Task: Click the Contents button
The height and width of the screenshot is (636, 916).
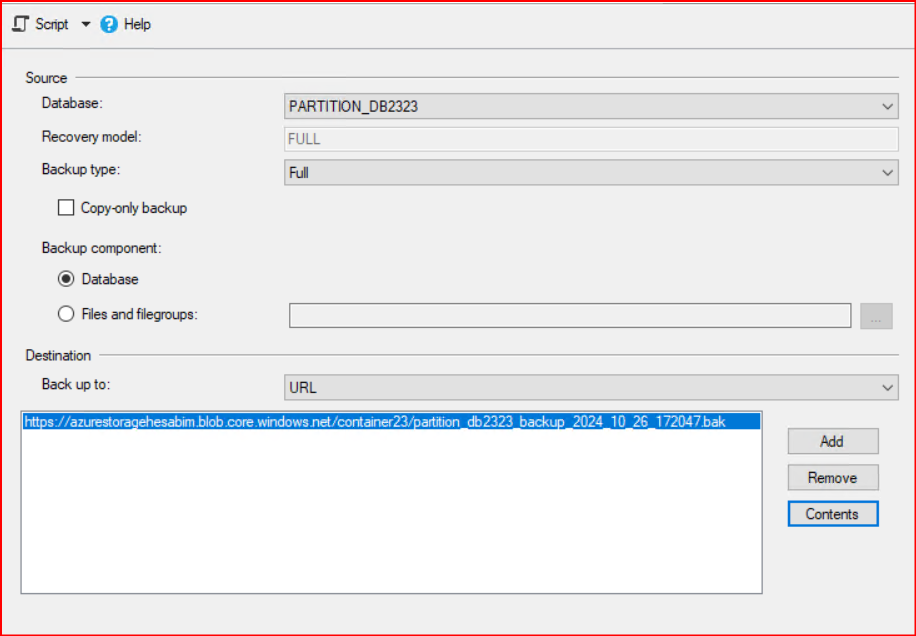Action: [832, 514]
